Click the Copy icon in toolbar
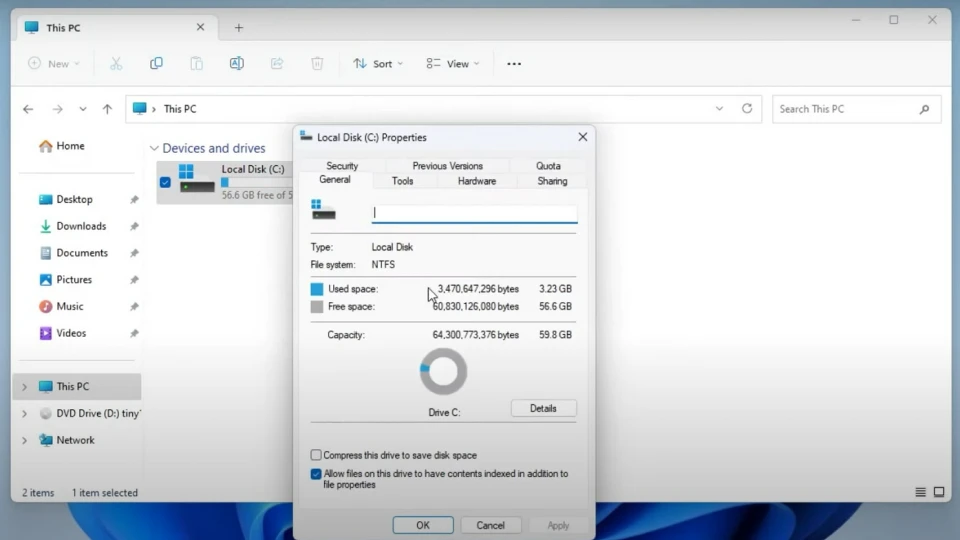 point(156,63)
